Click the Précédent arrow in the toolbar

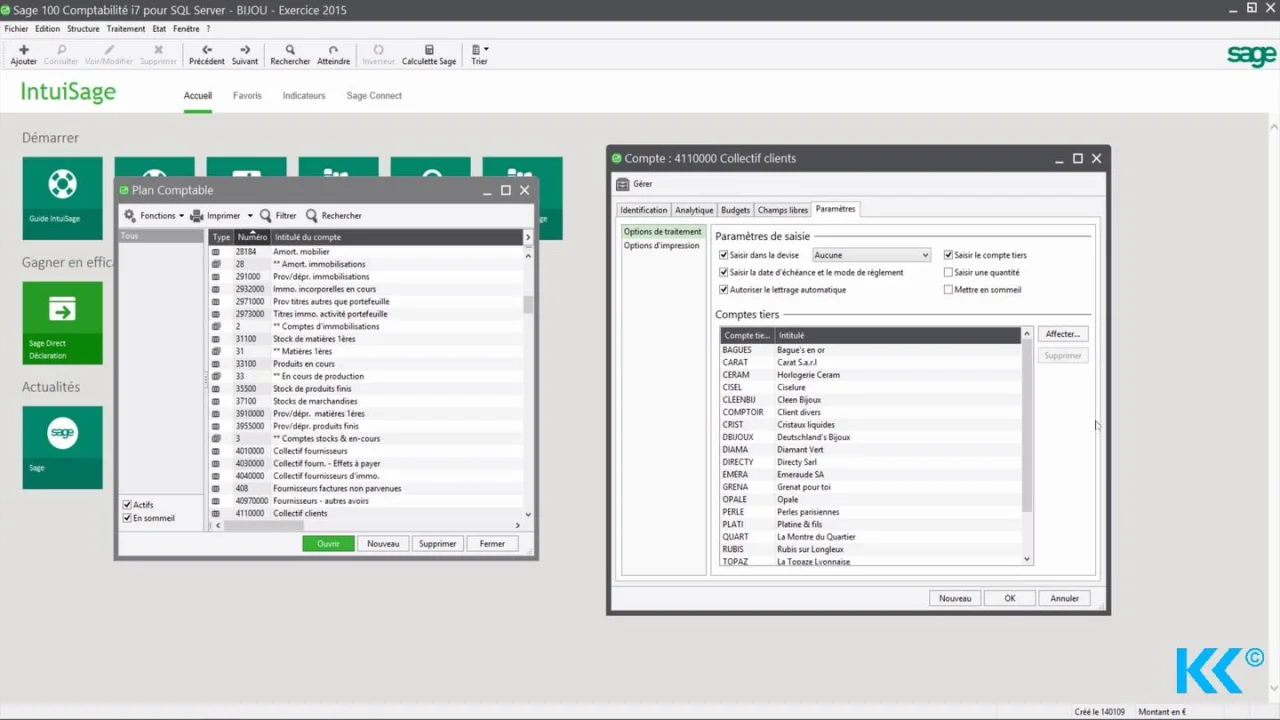point(207,50)
